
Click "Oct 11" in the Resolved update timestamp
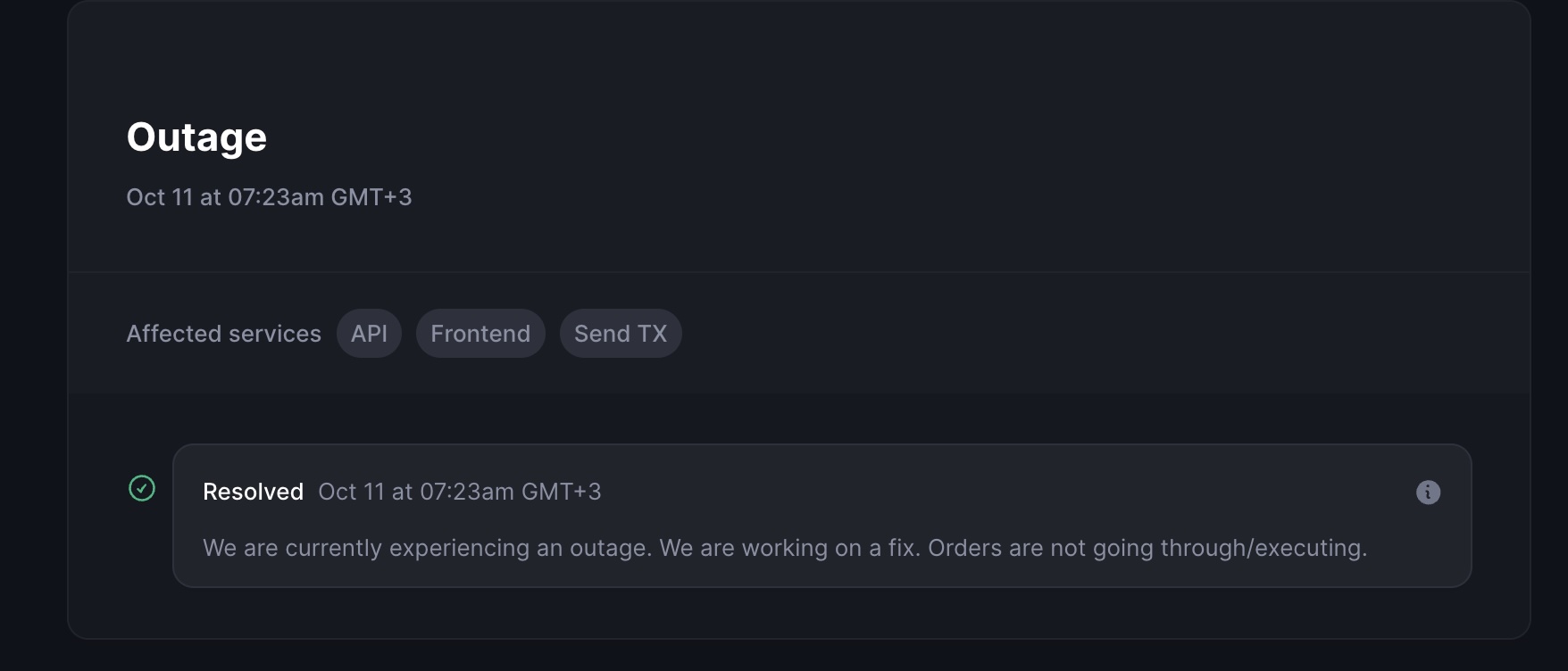(x=351, y=492)
